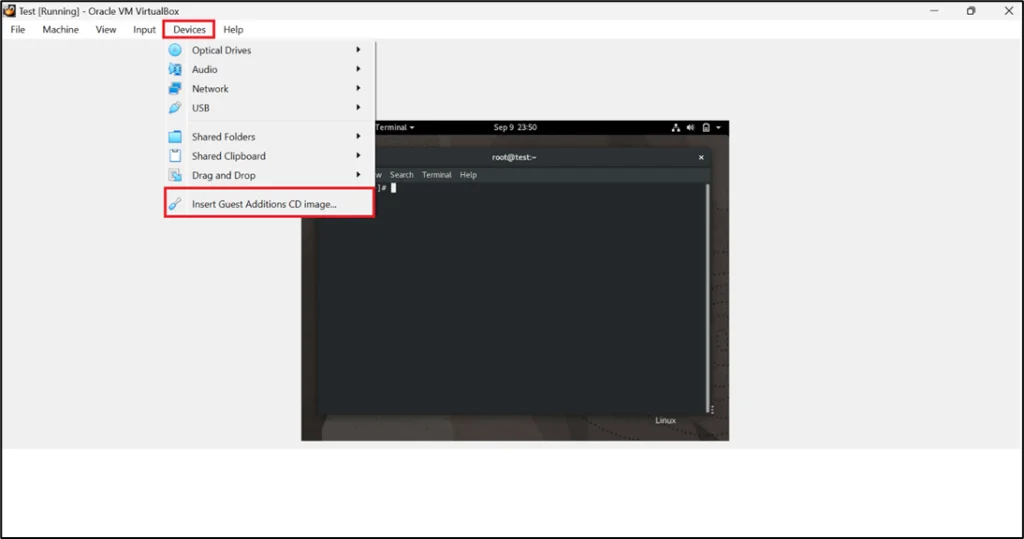Viewport: 1024px width, 539px height.
Task: Click the guest clock Sep 9 23:50
Action: coord(515,127)
